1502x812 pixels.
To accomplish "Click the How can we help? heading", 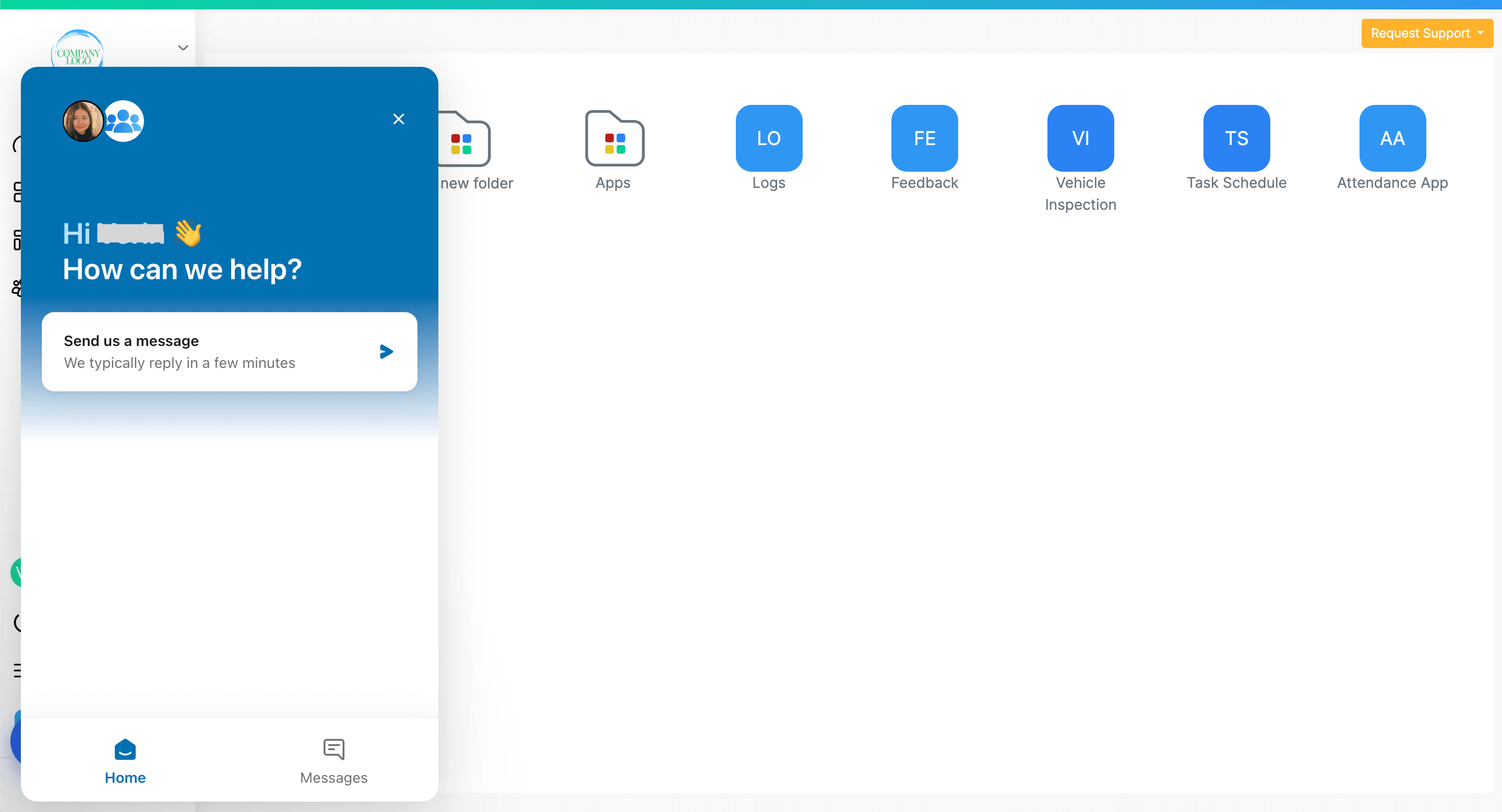I will tap(182, 269).
